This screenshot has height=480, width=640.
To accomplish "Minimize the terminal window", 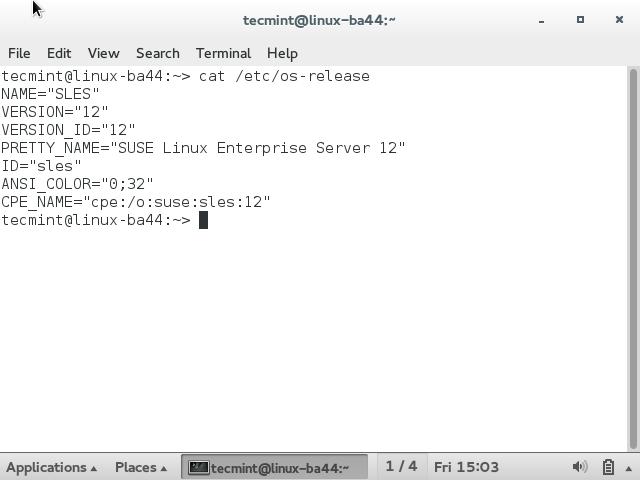I will [541, 20].
